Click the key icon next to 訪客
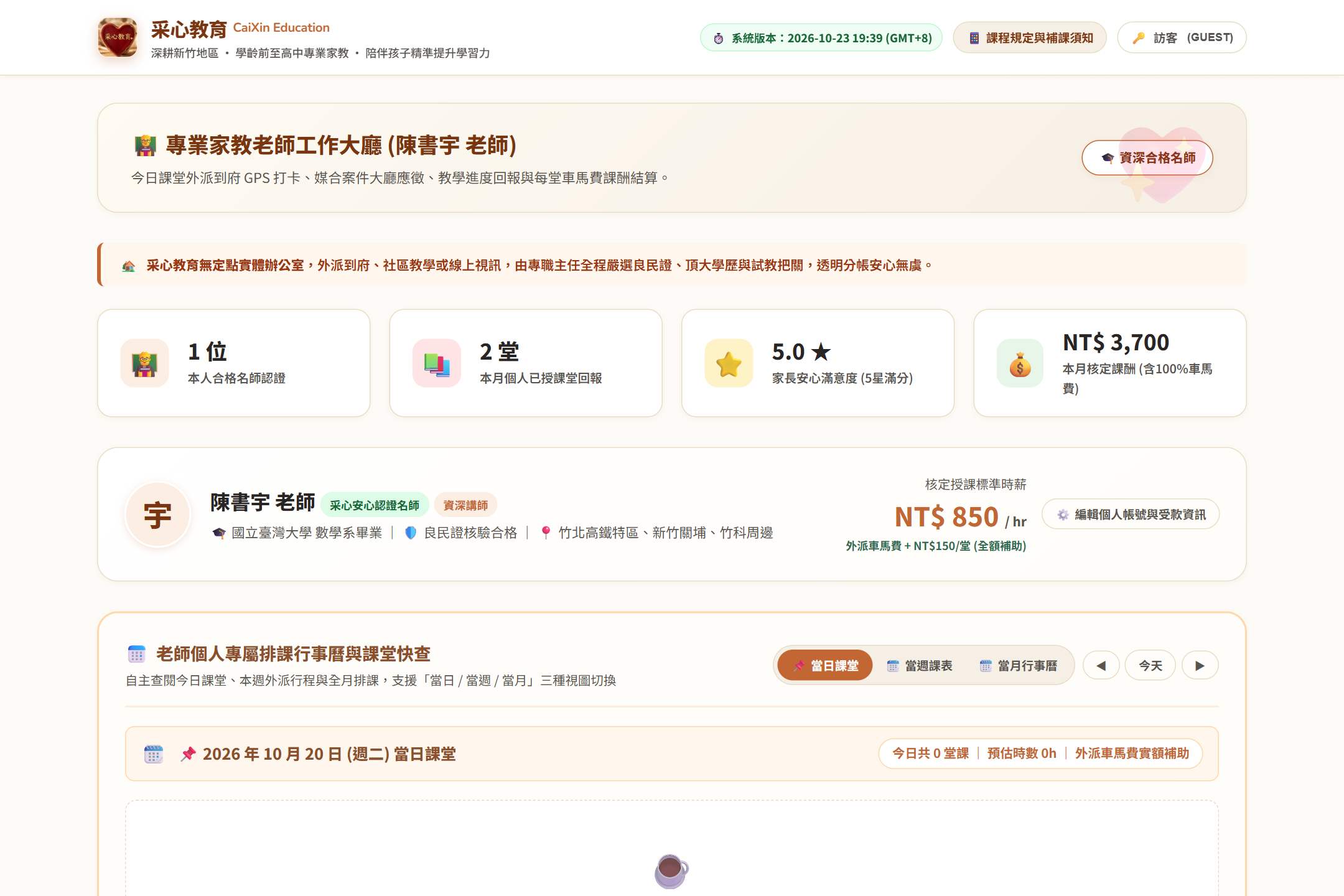Screen dimensions: 1344x896 1138,38
